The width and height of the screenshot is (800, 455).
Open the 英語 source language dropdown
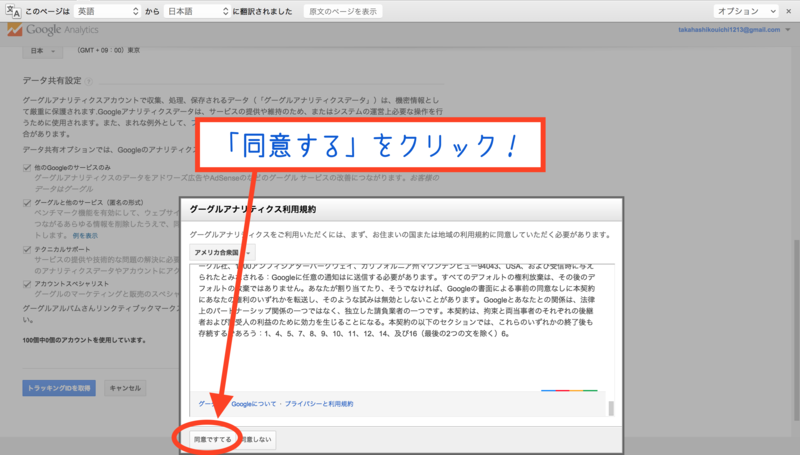point(107,11)
